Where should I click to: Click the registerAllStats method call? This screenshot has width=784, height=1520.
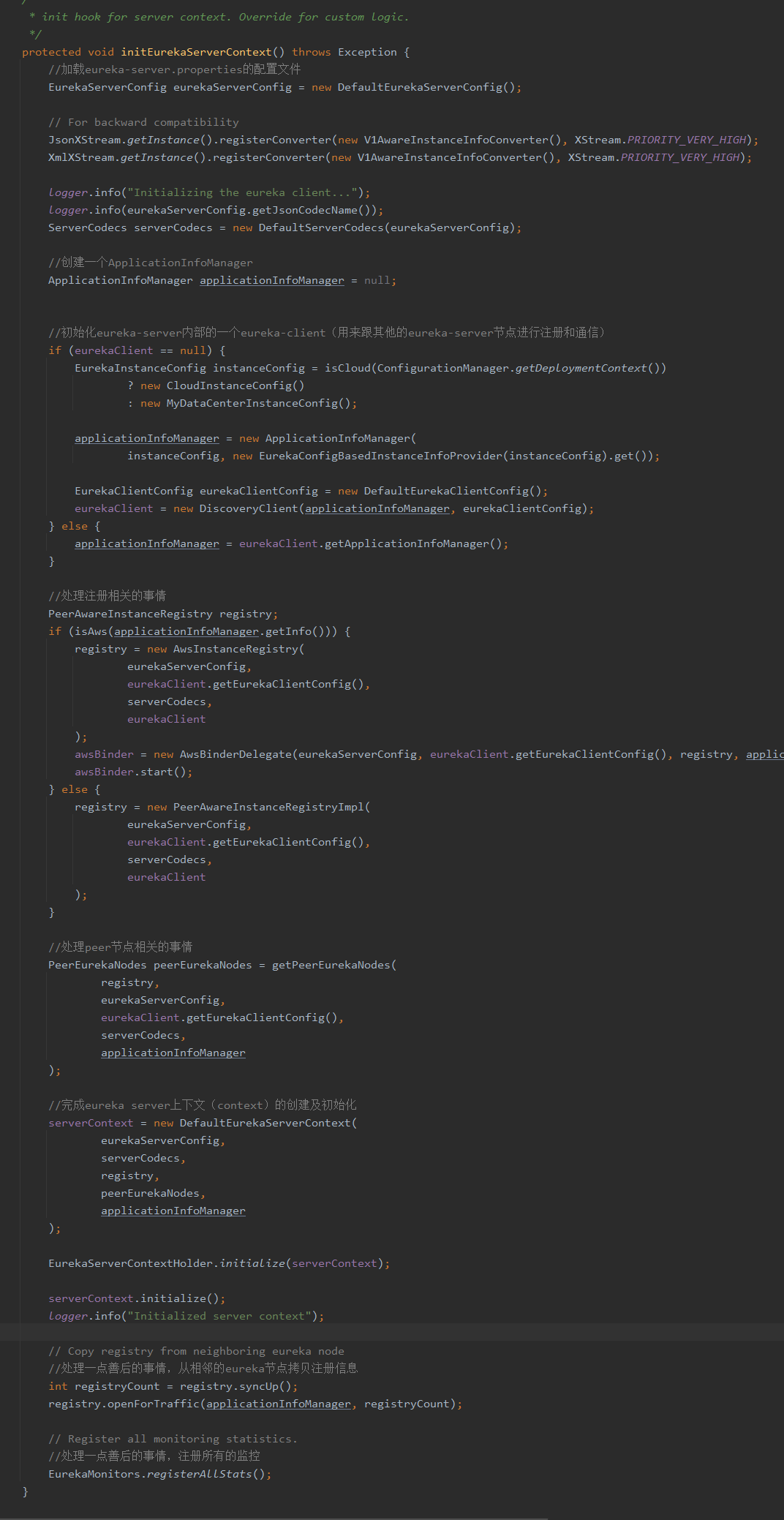click(200, 1474)
